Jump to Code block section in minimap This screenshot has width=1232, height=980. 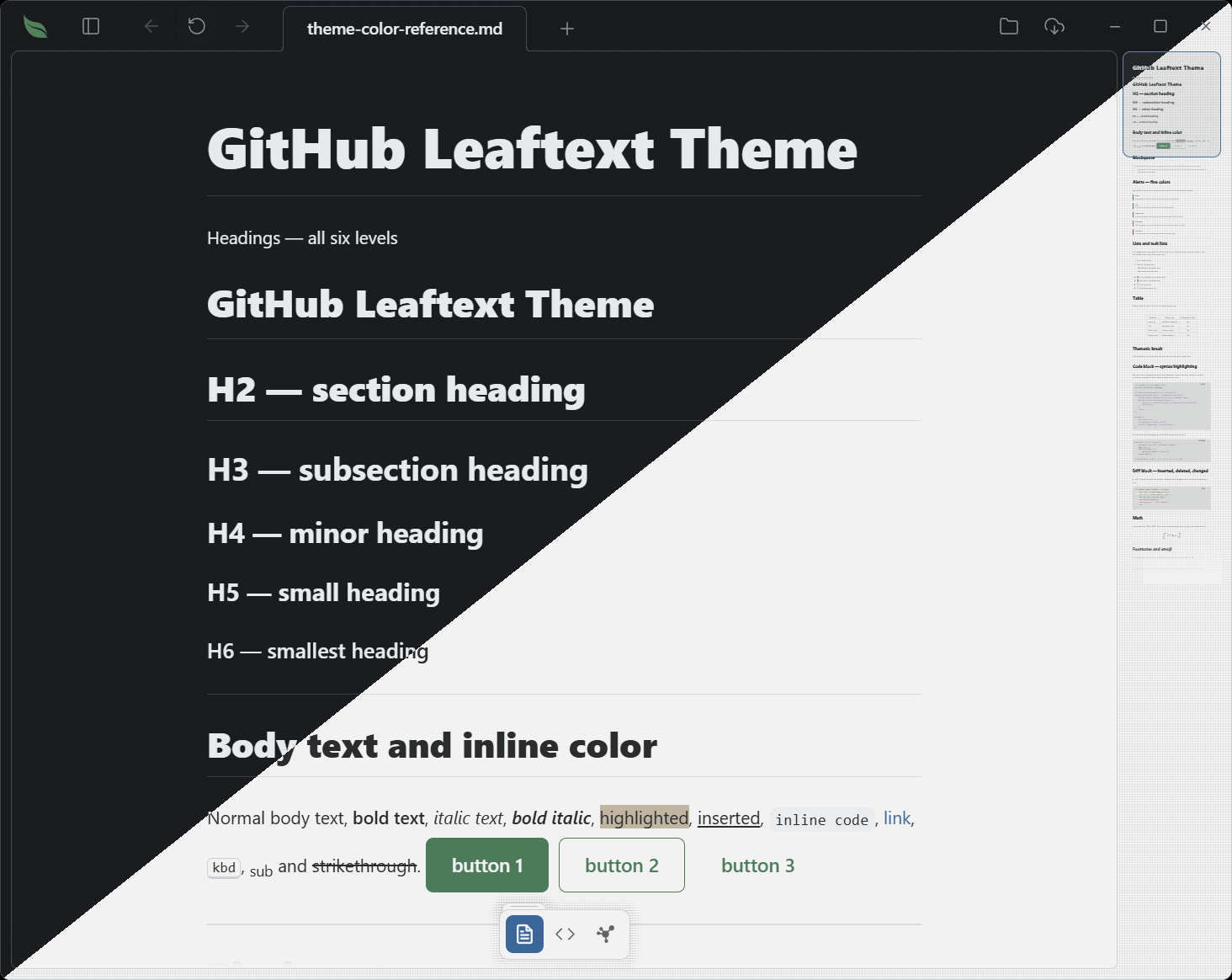pos(1165,366)
